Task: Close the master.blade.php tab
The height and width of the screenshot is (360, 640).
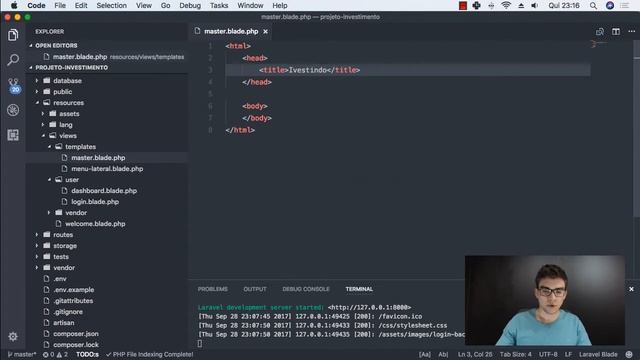Action: (265, 31)
